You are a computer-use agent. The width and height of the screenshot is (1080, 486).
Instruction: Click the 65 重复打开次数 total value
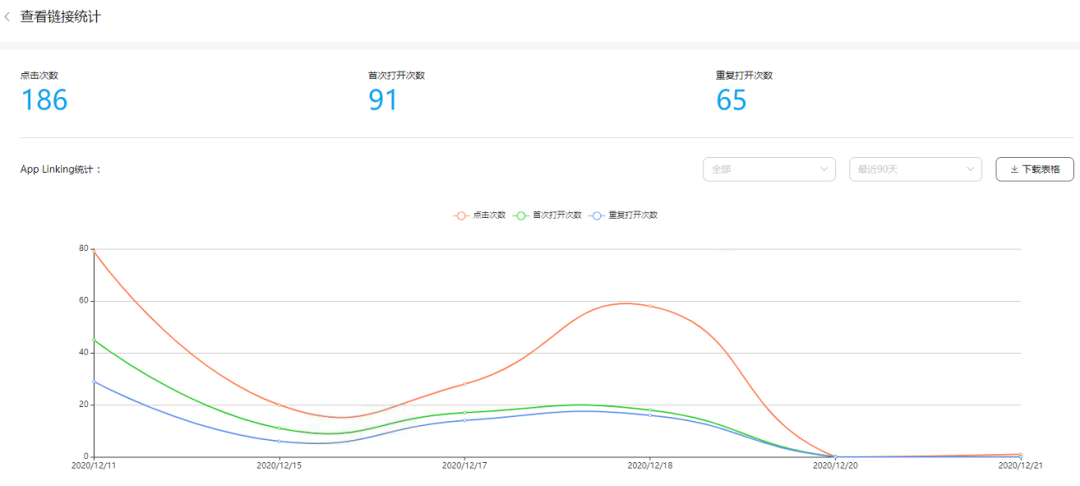point(732,100)
